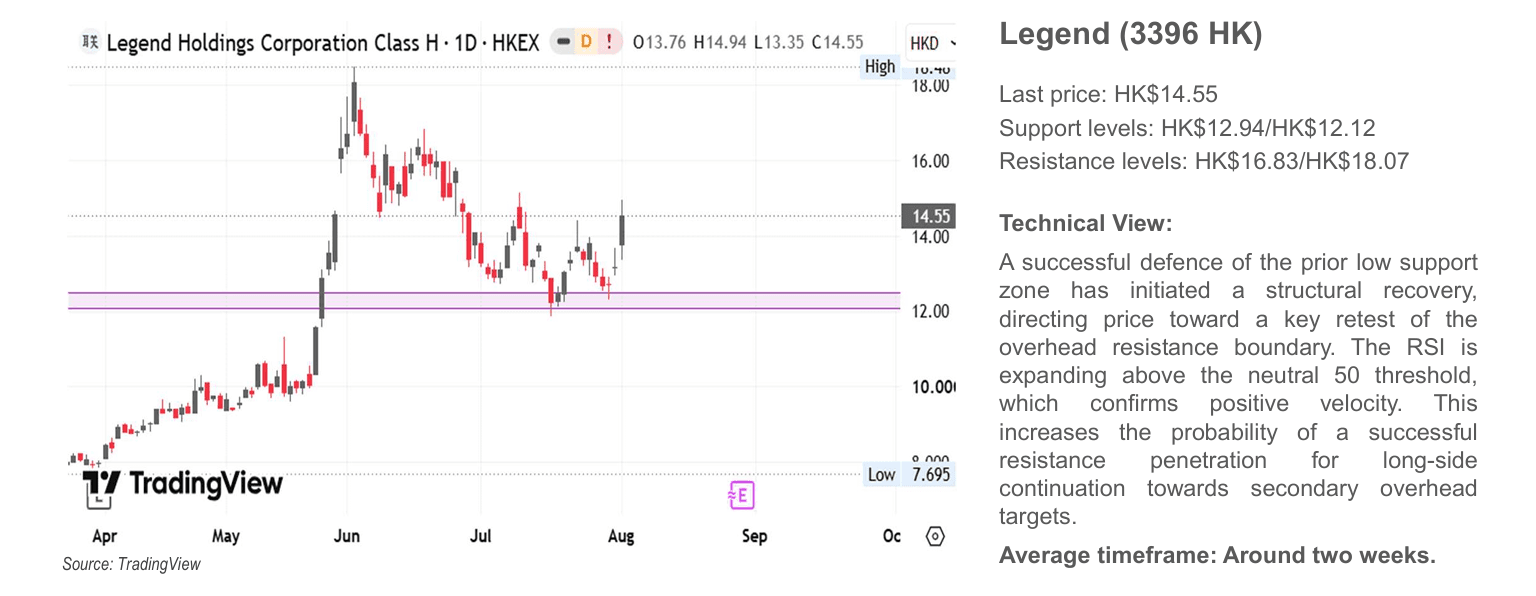Click the close value C14.55
This screenshot has width=1536, height=596.
coord(838,43)
